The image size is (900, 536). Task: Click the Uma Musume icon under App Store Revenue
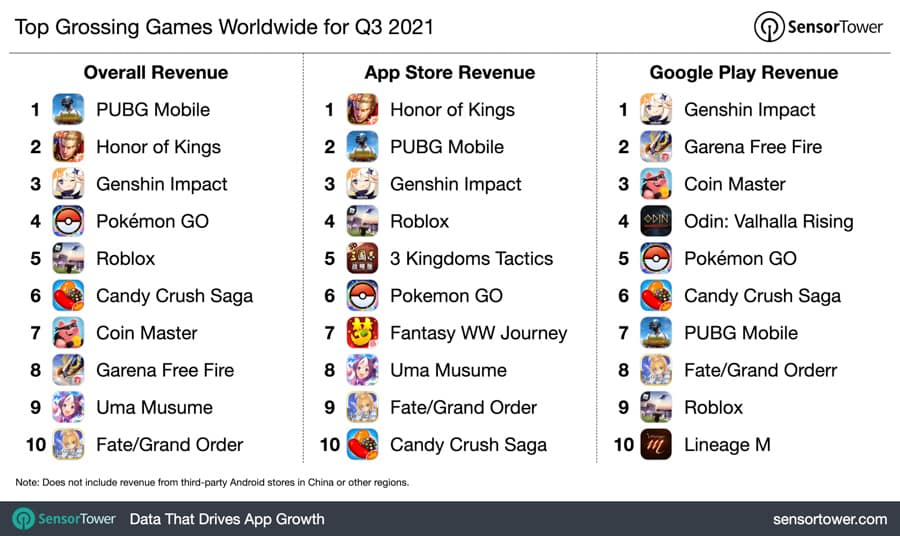pos(362,370)
